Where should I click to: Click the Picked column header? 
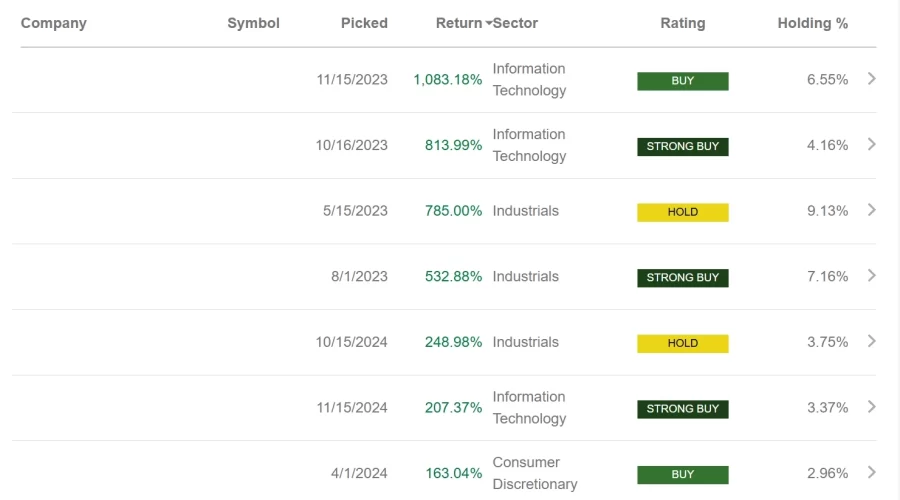364,23
